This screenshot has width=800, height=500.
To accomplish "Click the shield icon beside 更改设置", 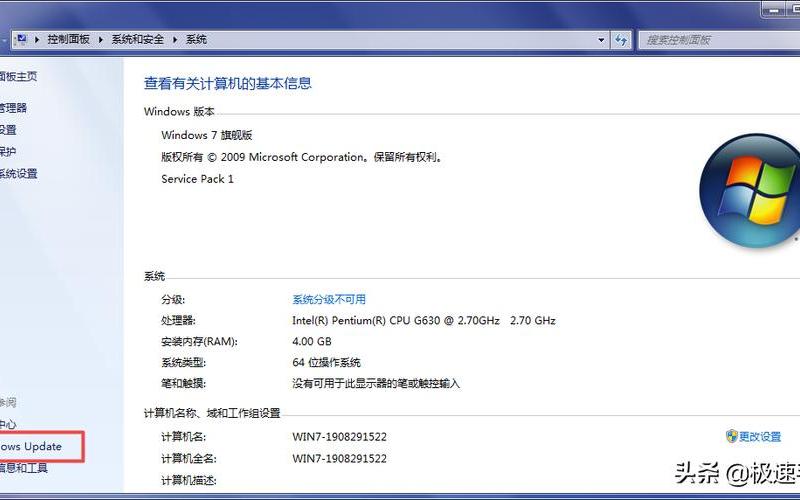I will [732, 436].
